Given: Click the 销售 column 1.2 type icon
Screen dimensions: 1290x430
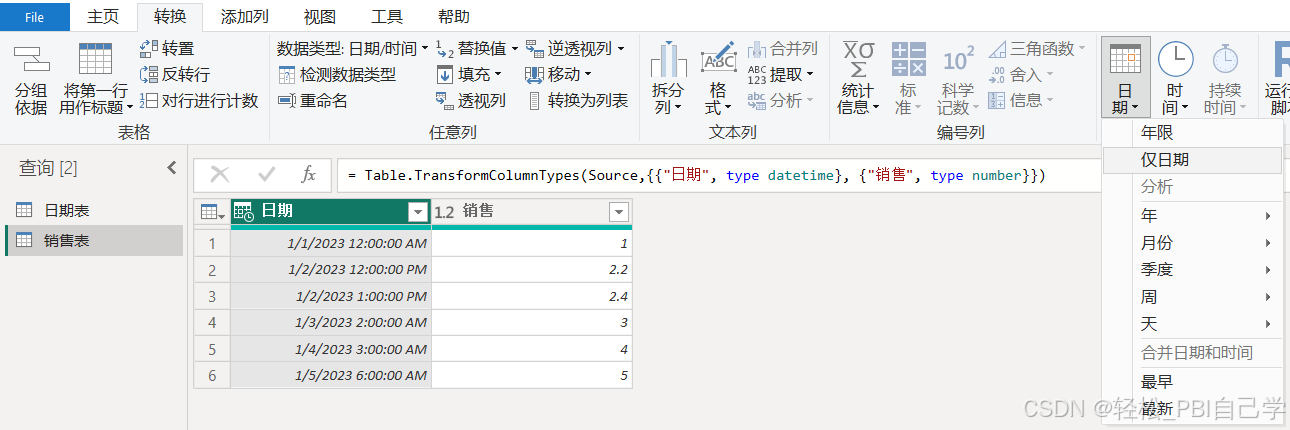Looking at the screenshot, I should tap(445, 212).
